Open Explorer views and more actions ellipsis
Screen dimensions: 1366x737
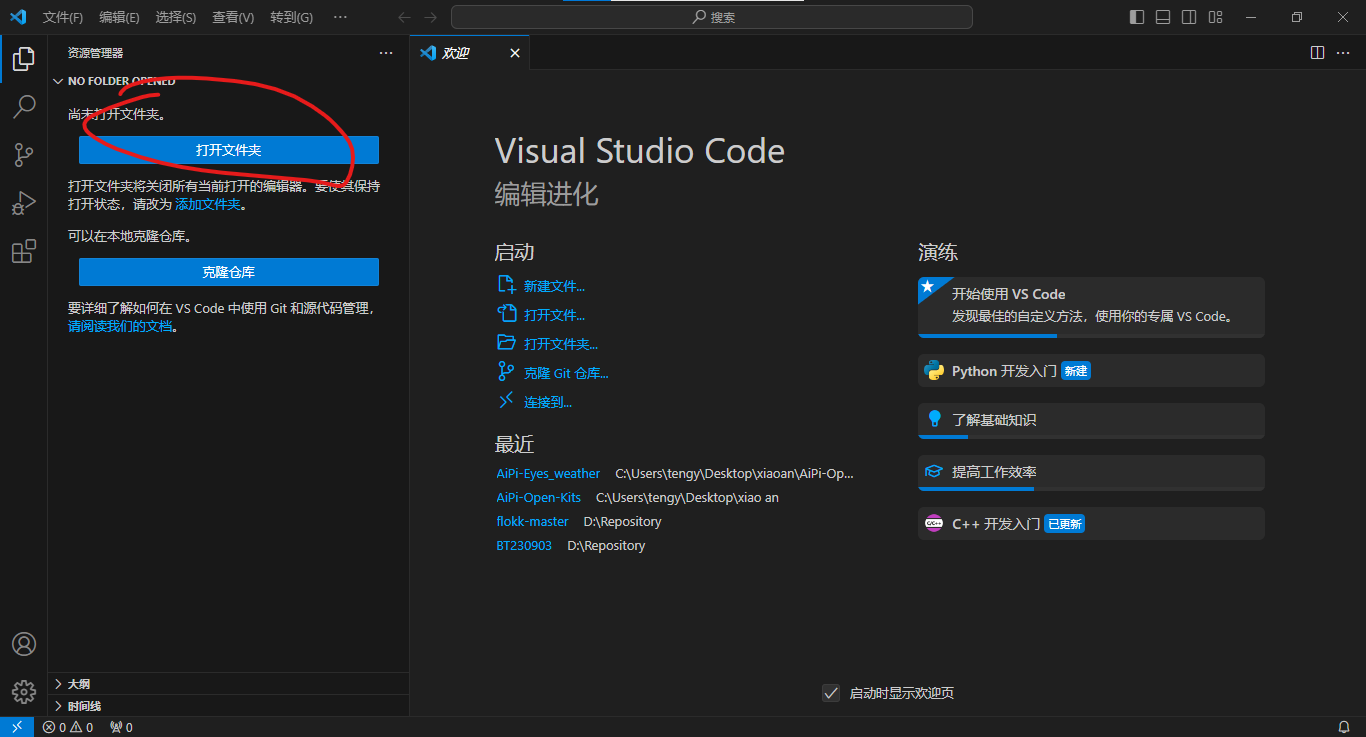click(386, 53)
